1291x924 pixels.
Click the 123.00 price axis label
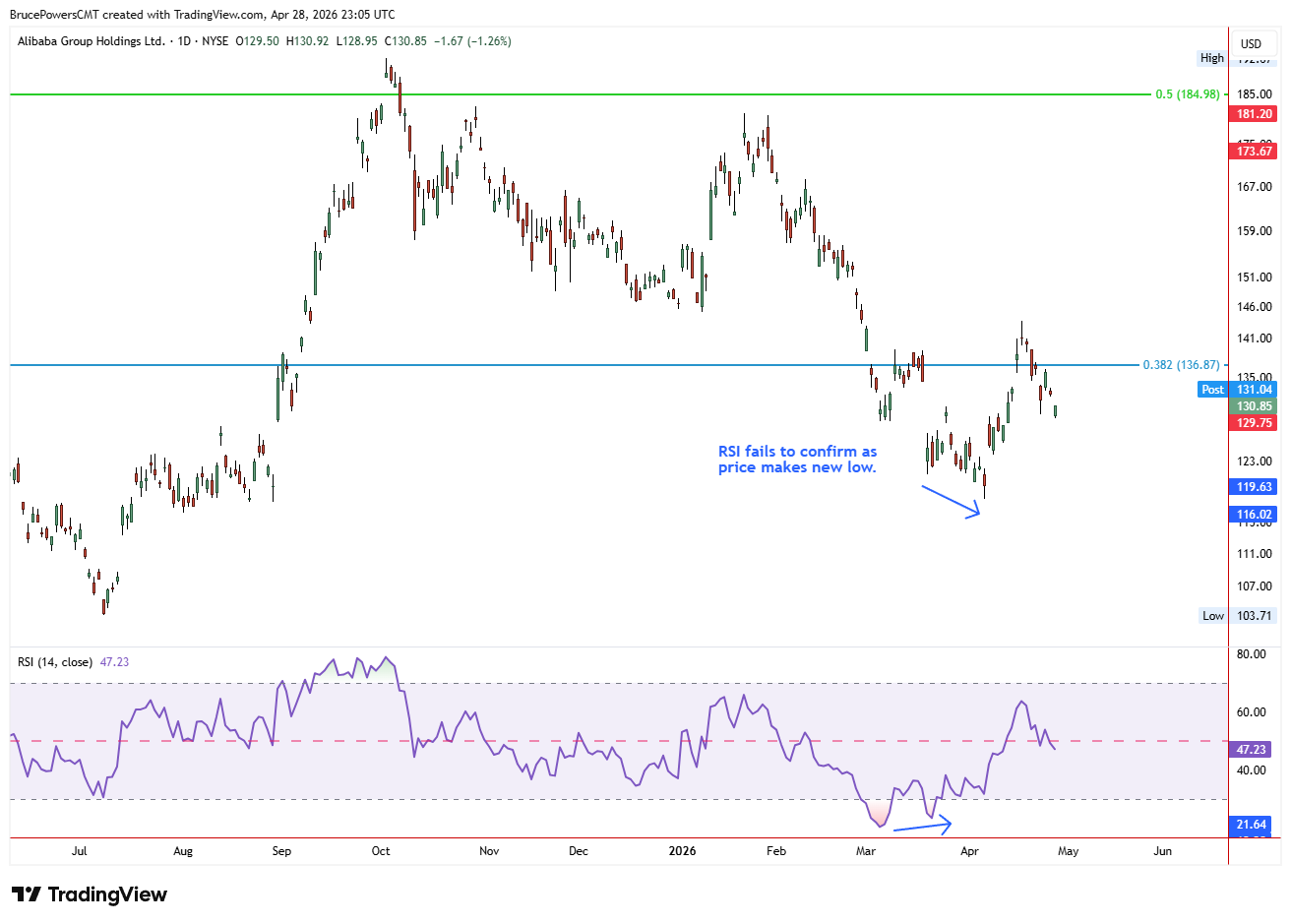[1255, 462]
